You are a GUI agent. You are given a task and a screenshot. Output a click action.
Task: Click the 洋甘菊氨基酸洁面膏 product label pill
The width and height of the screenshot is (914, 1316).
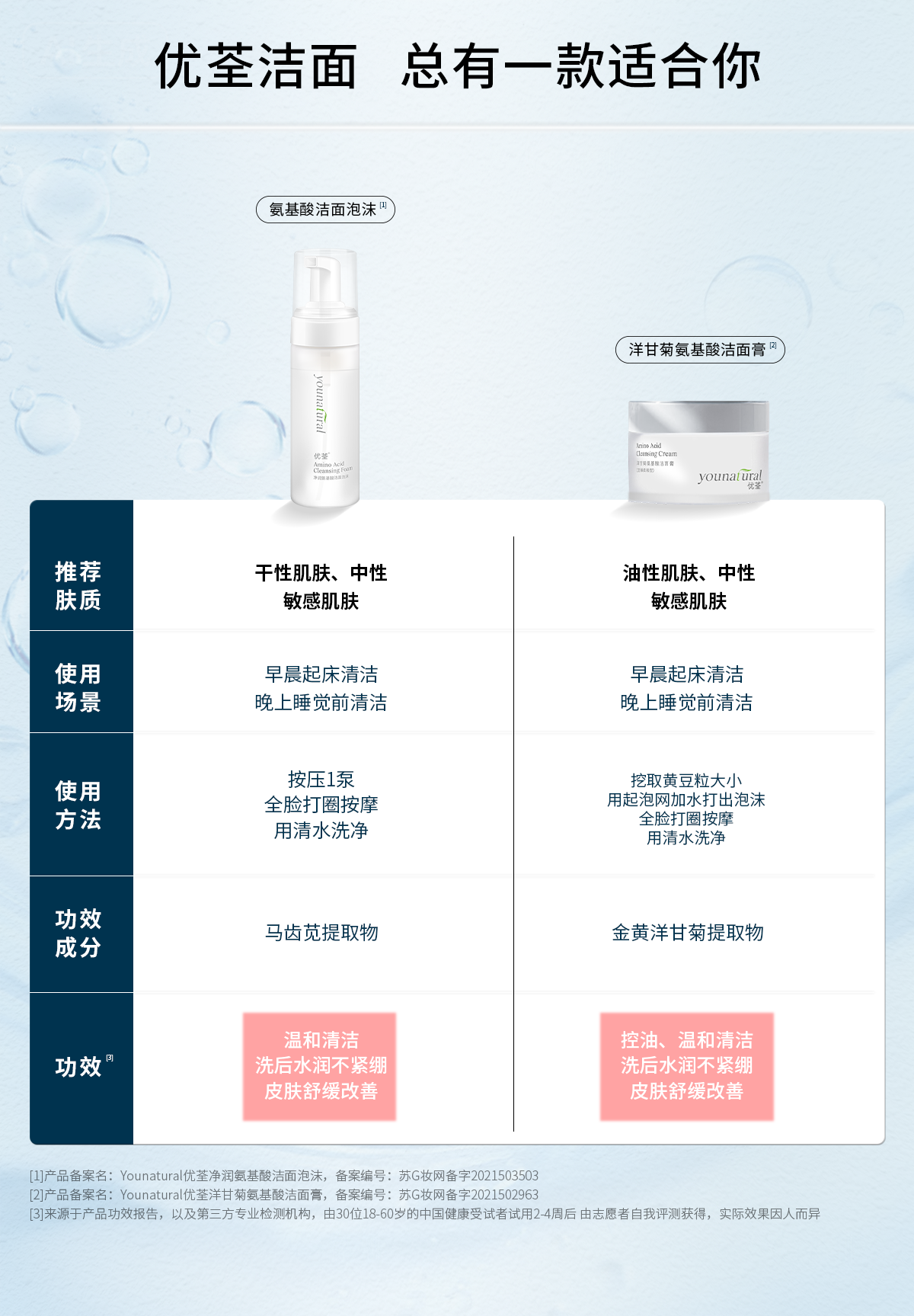coord(700,350)
